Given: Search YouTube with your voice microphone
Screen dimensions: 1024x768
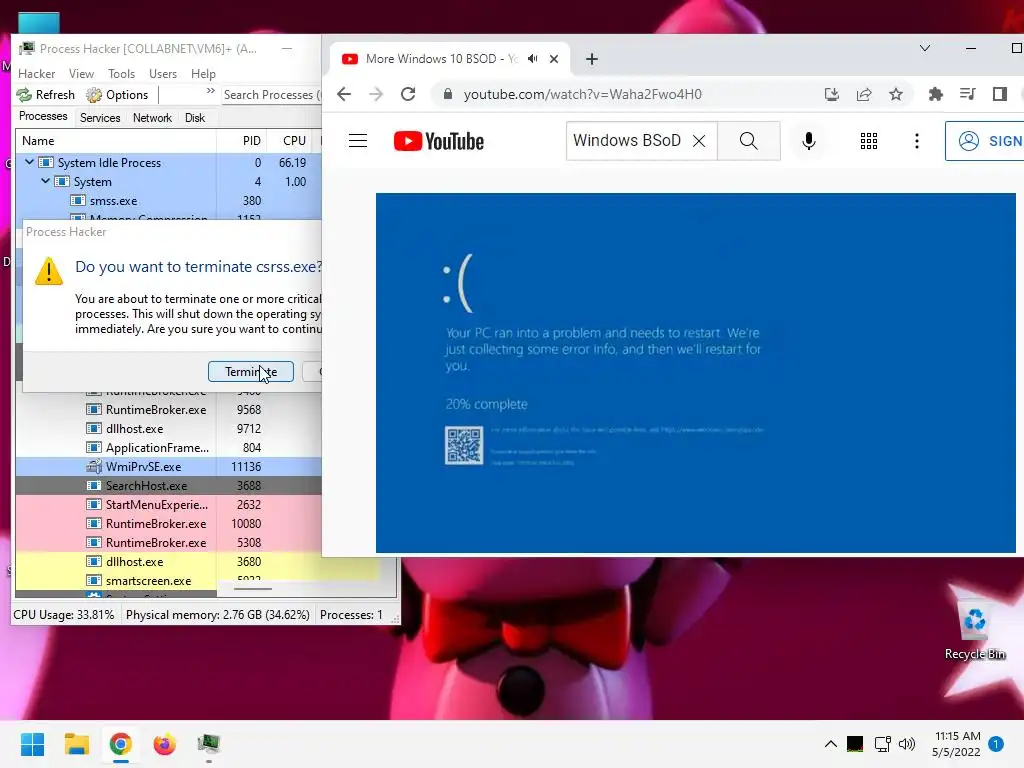Looking at the screenshot, I should [x=808, y=140].
